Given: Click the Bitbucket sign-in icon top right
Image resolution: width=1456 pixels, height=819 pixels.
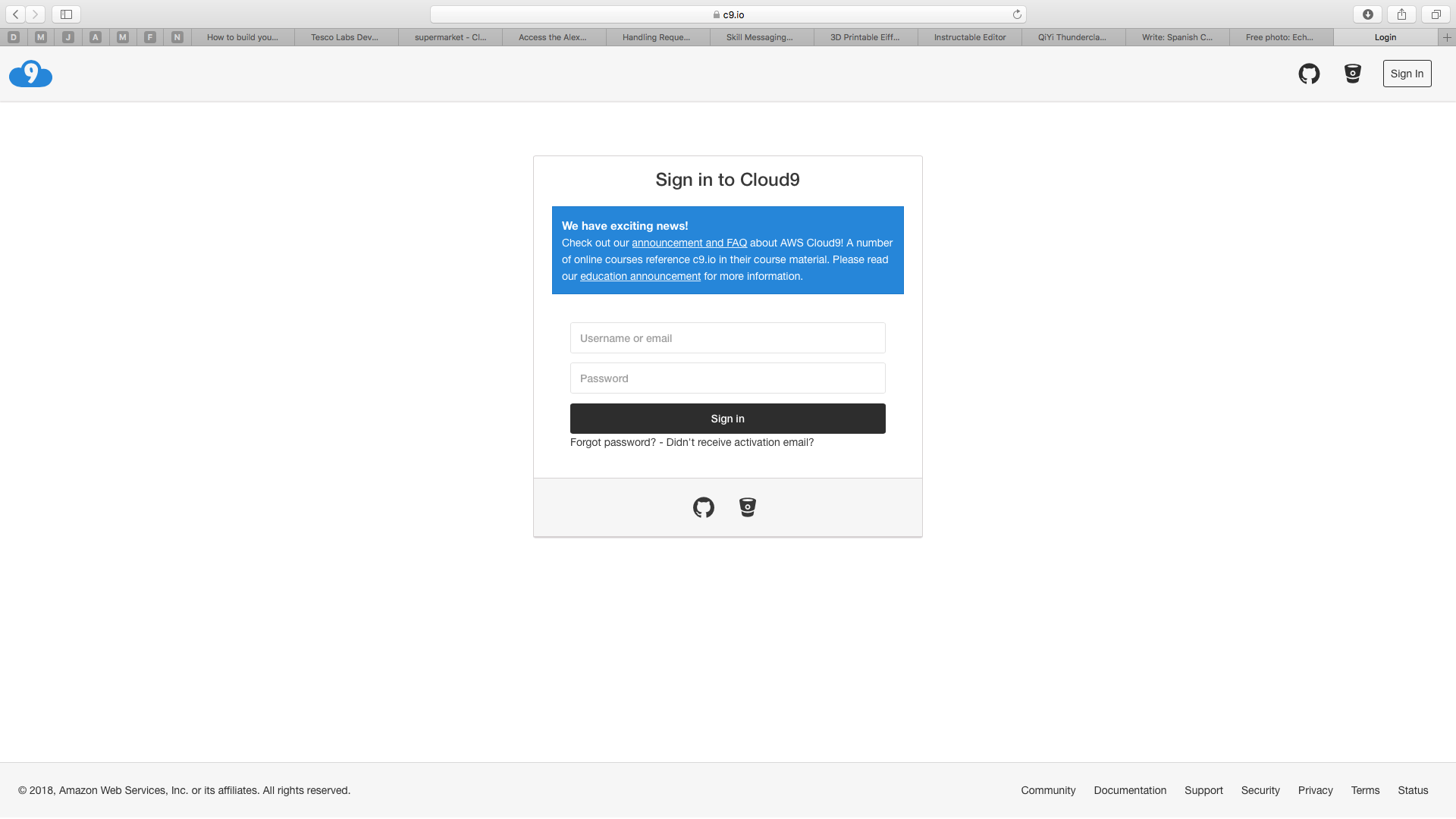Looking at the screenshot, I should click(1353, 73).
